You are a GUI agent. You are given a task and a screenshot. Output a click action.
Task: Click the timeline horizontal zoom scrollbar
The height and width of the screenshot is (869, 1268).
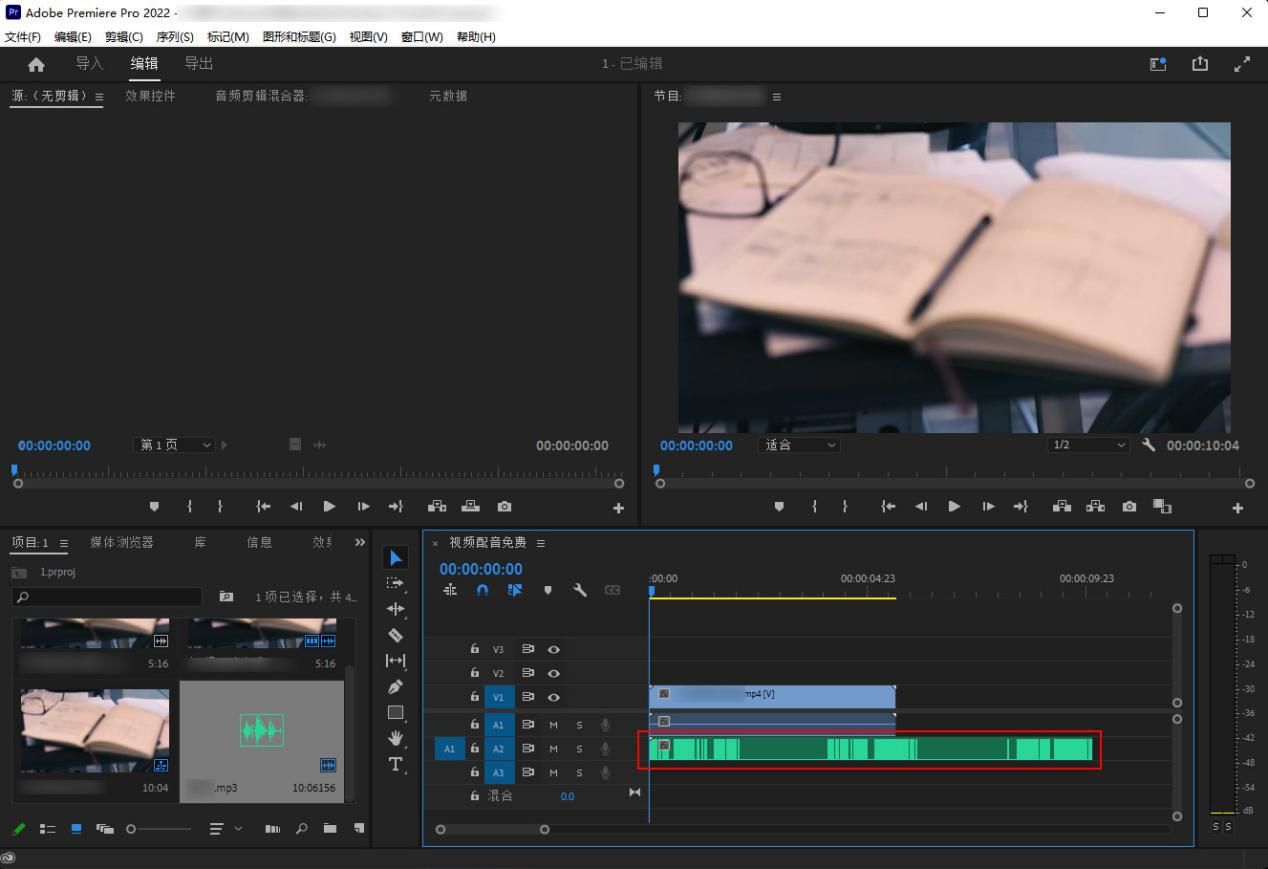(491, 829)
